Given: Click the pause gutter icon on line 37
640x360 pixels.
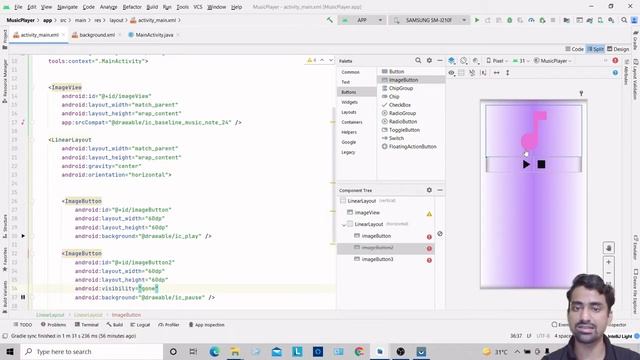Looking at the screenshot, I should (23, 297).
